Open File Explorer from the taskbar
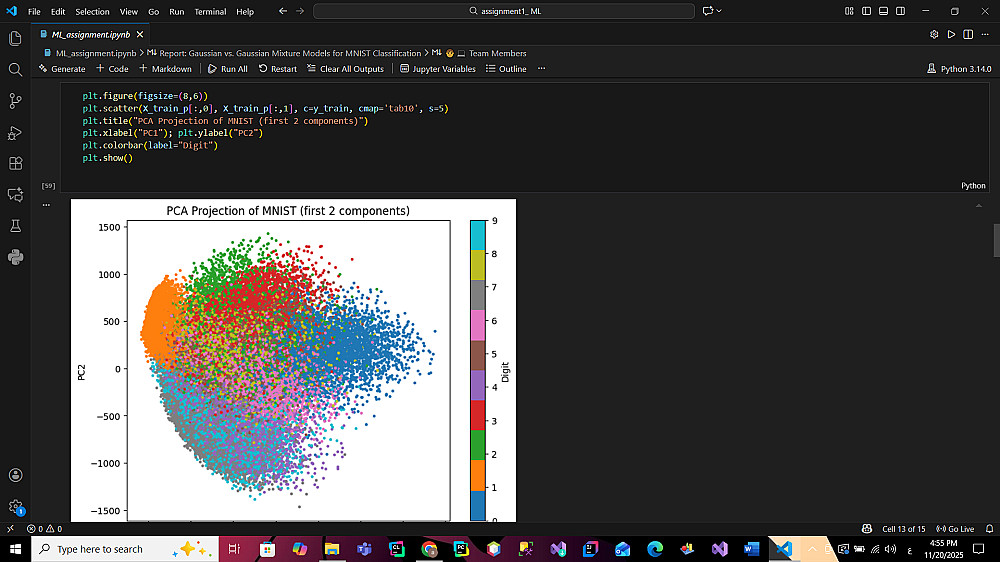The image size is (1000, 562). click(x=332, y=549)
